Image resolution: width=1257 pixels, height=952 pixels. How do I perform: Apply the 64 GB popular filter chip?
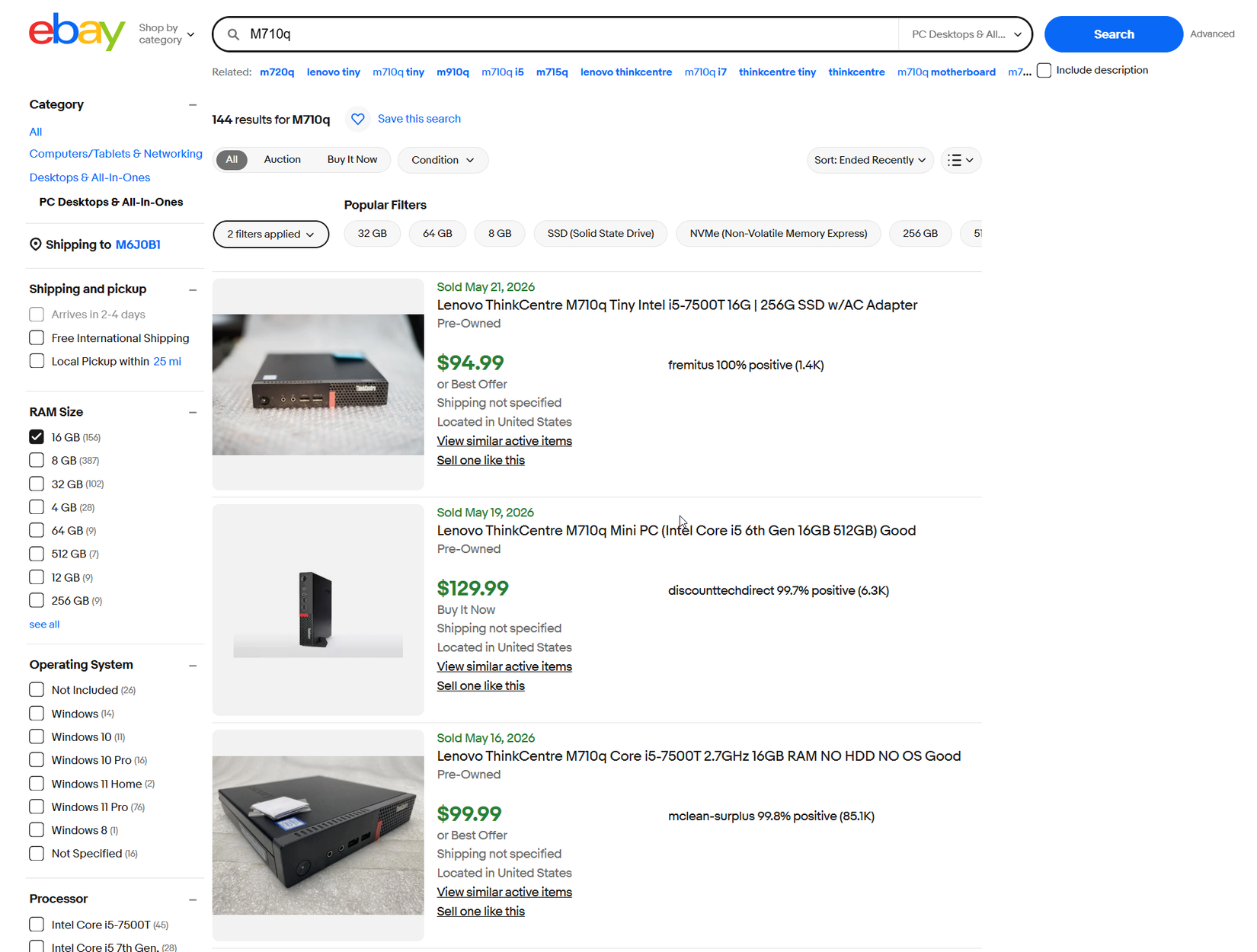tap(437, 234)
